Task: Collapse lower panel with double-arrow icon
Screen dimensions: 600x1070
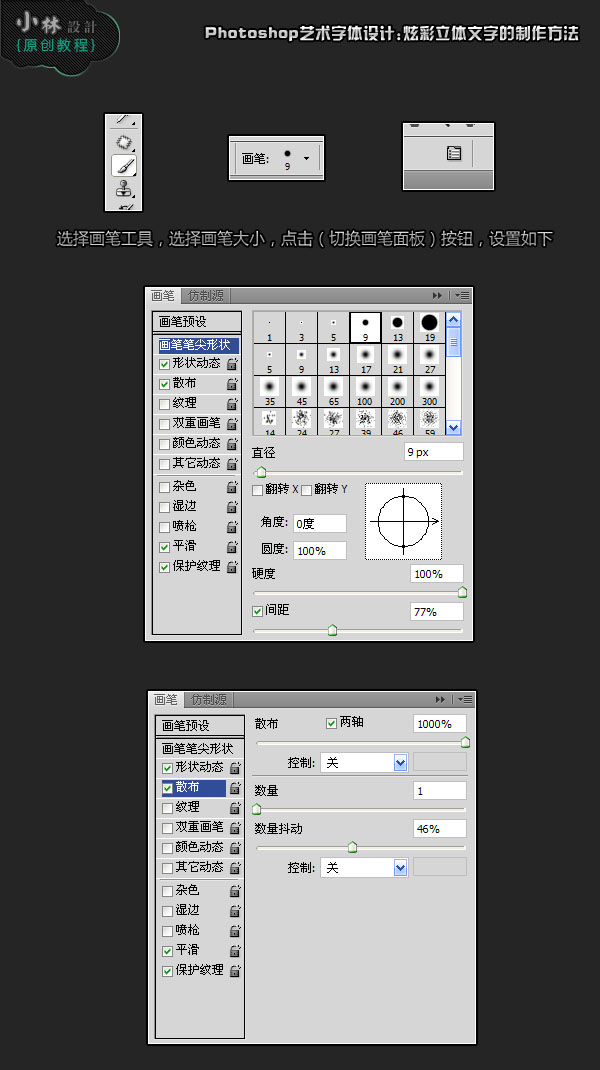Action: (x=440, y=699)
